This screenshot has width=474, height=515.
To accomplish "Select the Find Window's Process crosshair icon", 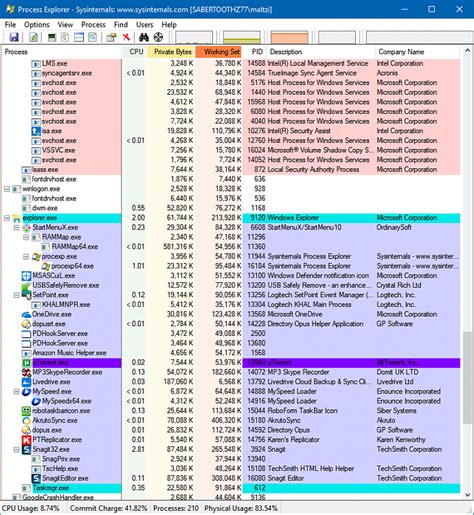I will (158, 37).
